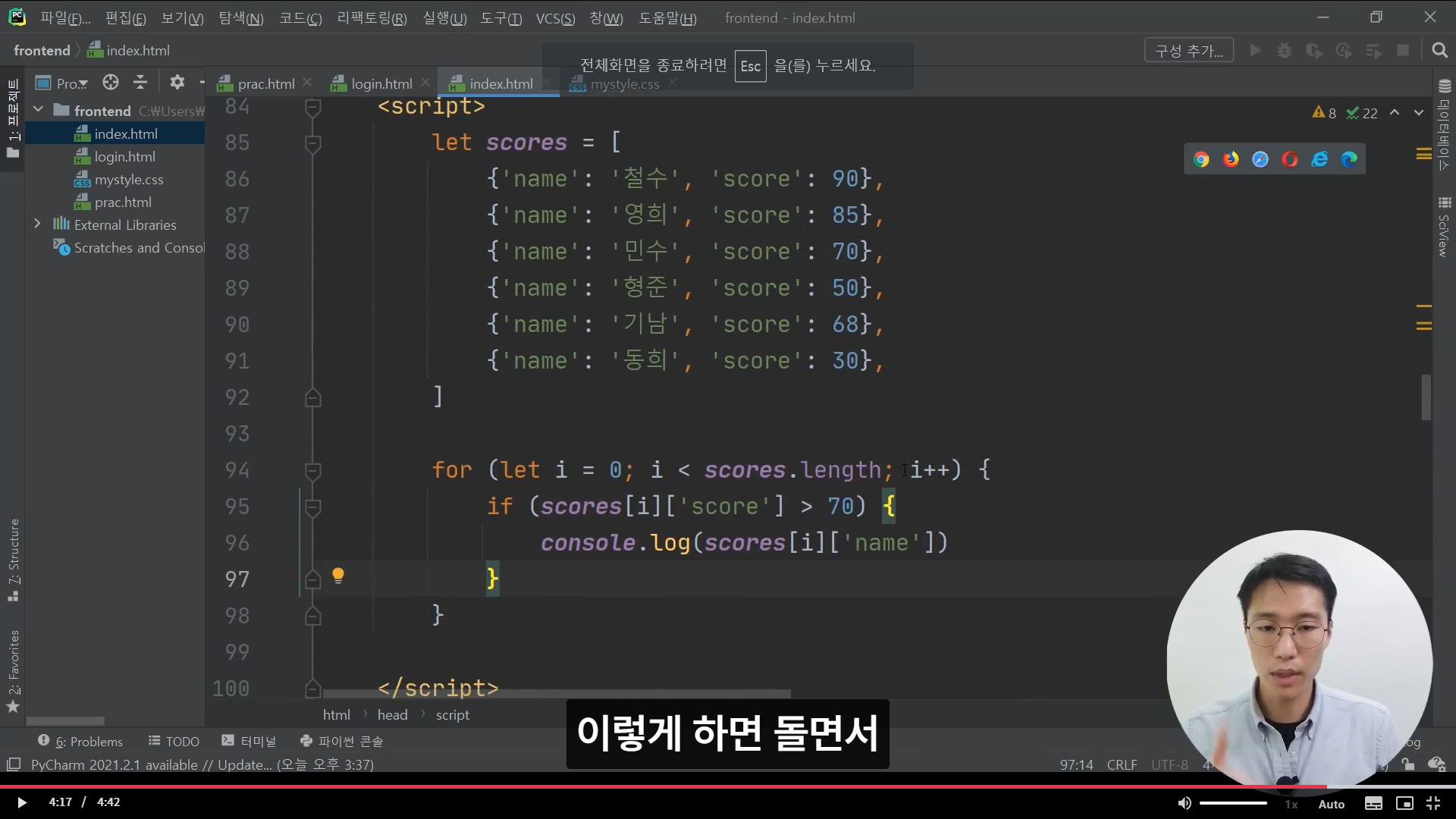The width and height of the screenshot is (1456, 819).
Task: Open the Structure tool window
Action: (14, 560)
